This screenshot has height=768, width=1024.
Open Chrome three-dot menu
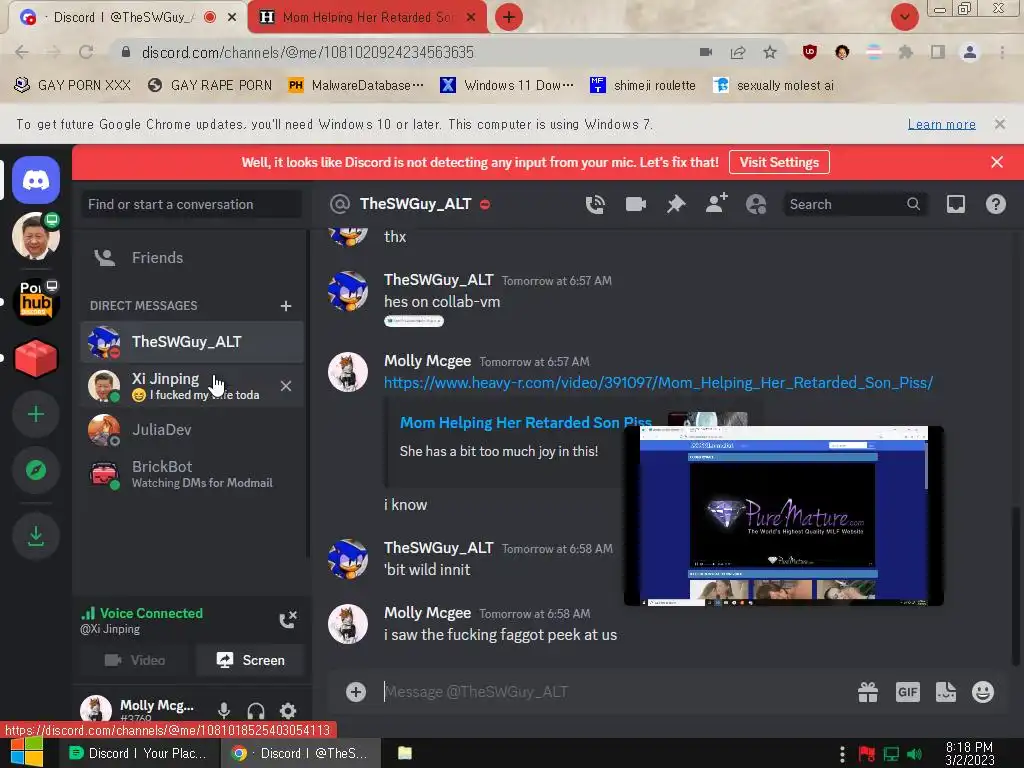[1002, 52]
